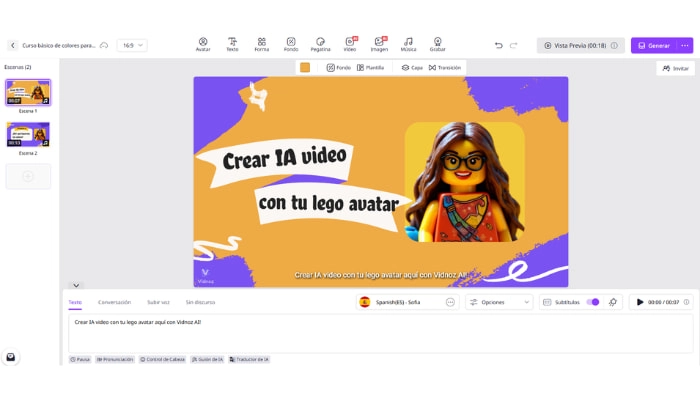700x400 pixels.
Task: Select the 'Crear IA video' text banner
Action: [284, 158]
